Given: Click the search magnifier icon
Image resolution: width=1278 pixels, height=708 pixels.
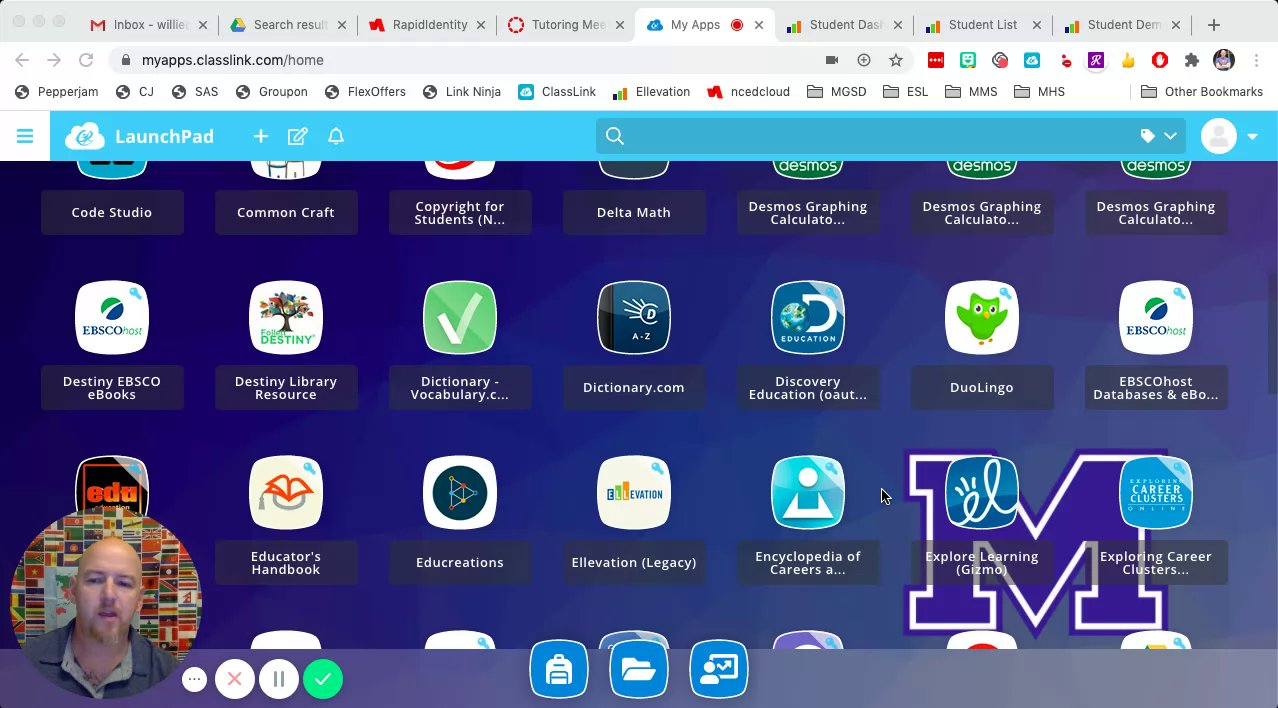Looking at the screenshot, I should point(615,136).
